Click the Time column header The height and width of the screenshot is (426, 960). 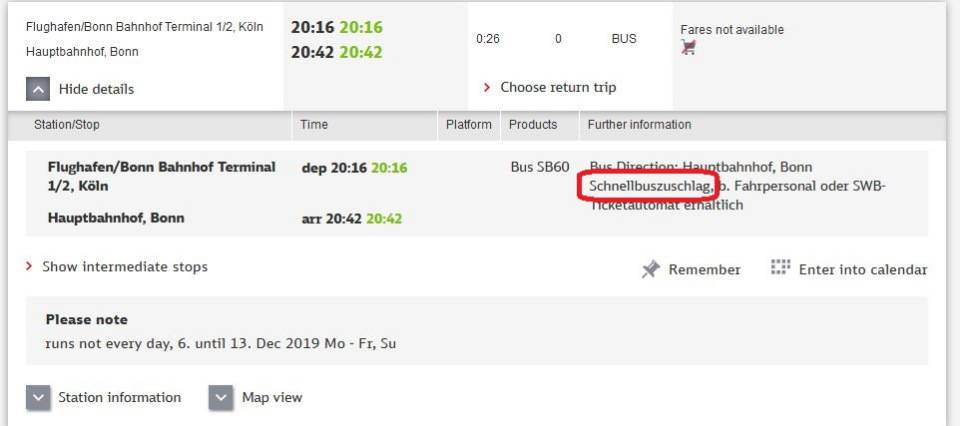(314, 125)
